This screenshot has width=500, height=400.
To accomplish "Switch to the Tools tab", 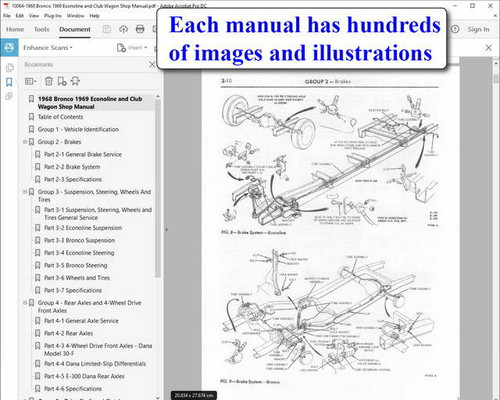I will click(42, 29).
